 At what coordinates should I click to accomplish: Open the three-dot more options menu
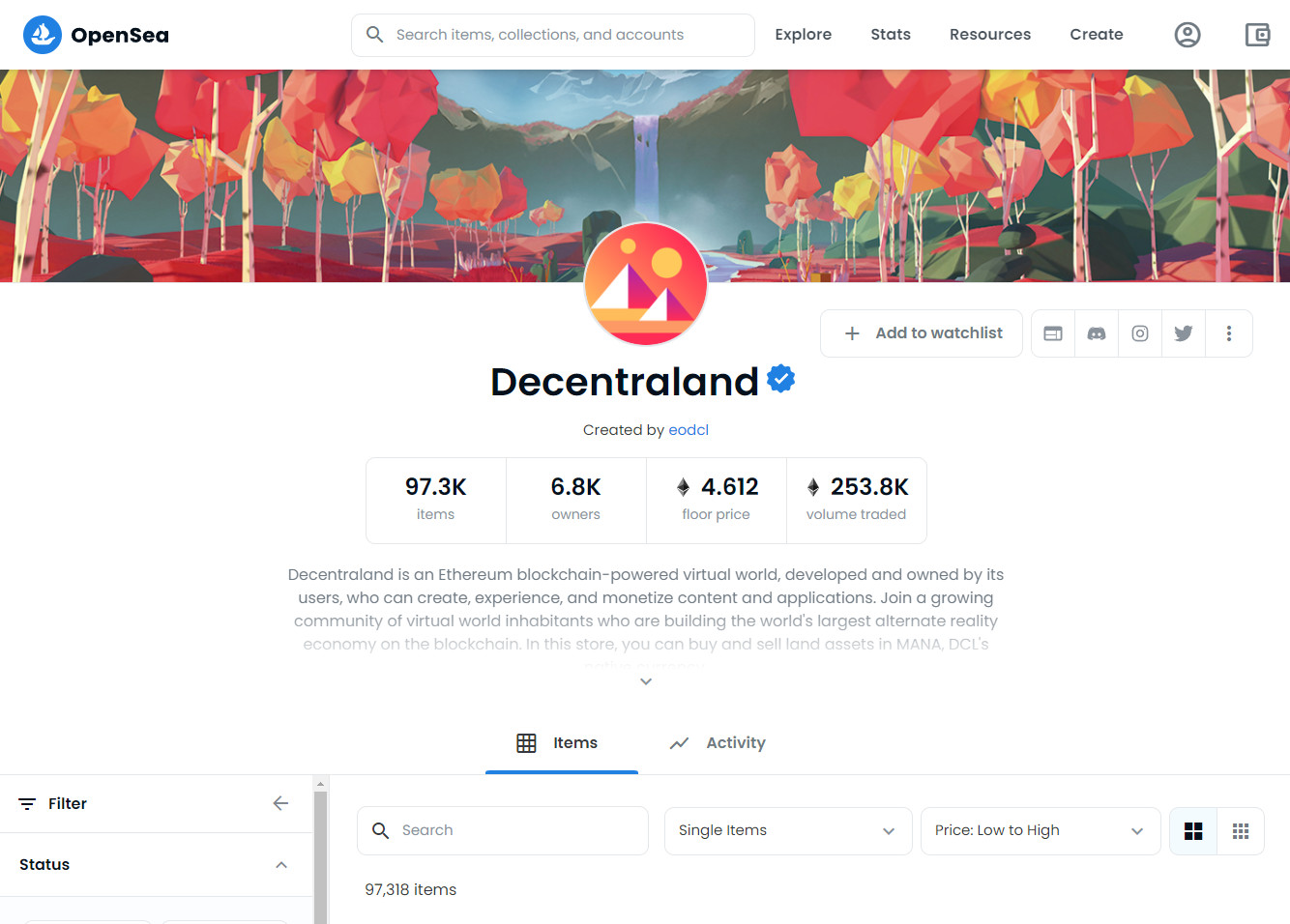(1229, 333)
